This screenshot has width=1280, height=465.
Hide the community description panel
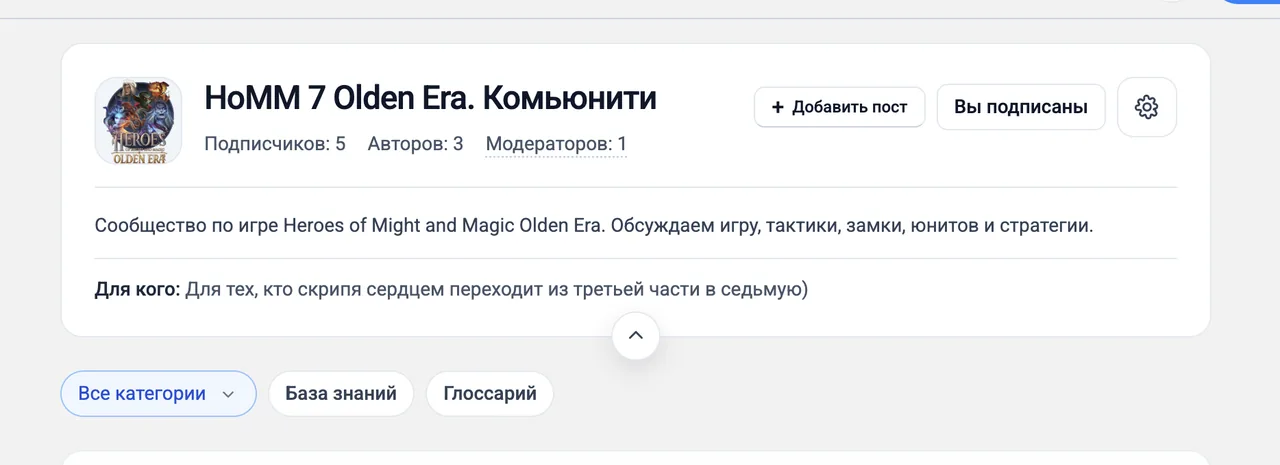click(635, 336)
